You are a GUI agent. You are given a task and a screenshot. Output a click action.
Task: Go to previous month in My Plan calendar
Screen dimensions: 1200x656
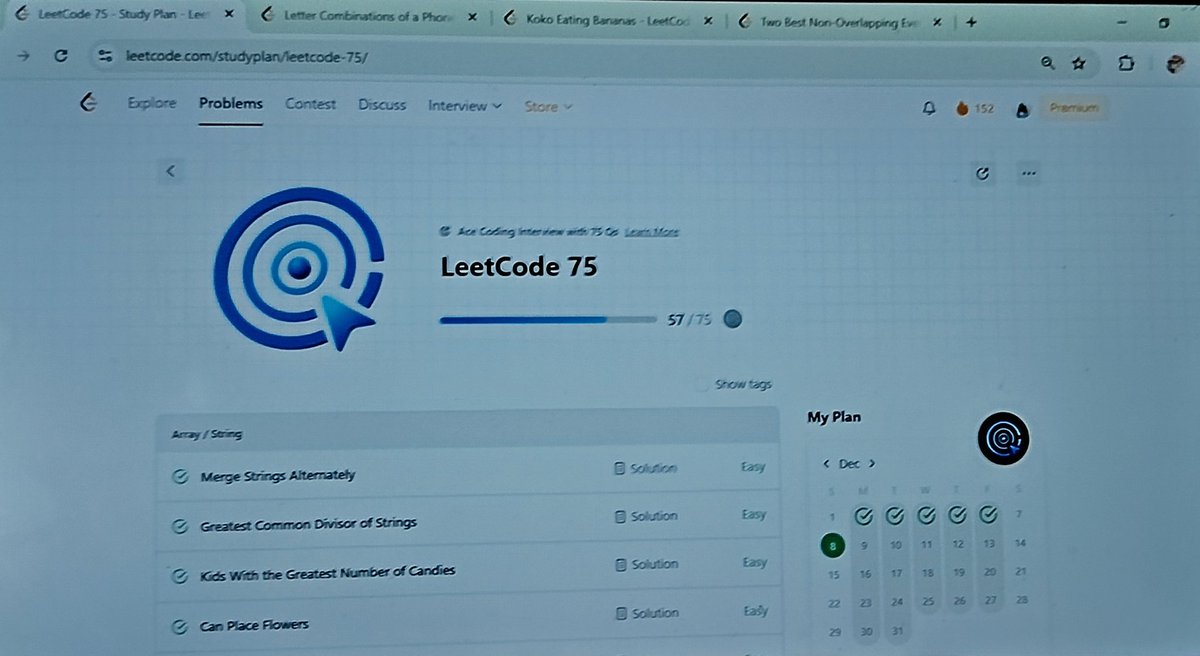826,464
